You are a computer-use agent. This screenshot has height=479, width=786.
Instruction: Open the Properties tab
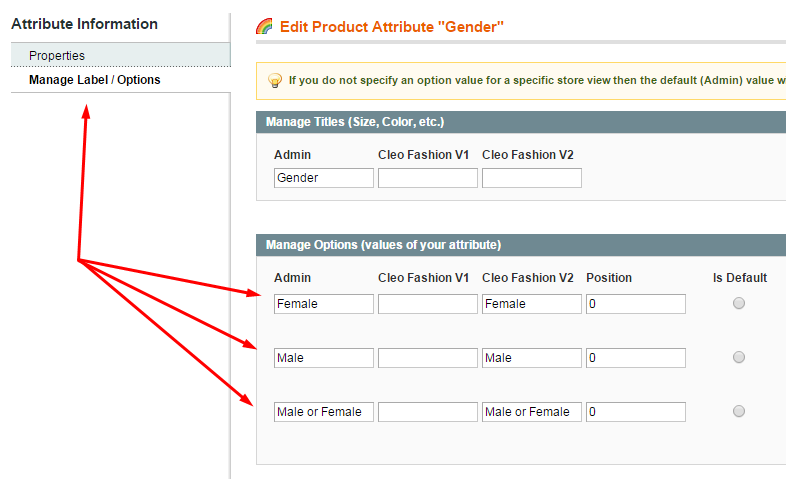point(57,56)
